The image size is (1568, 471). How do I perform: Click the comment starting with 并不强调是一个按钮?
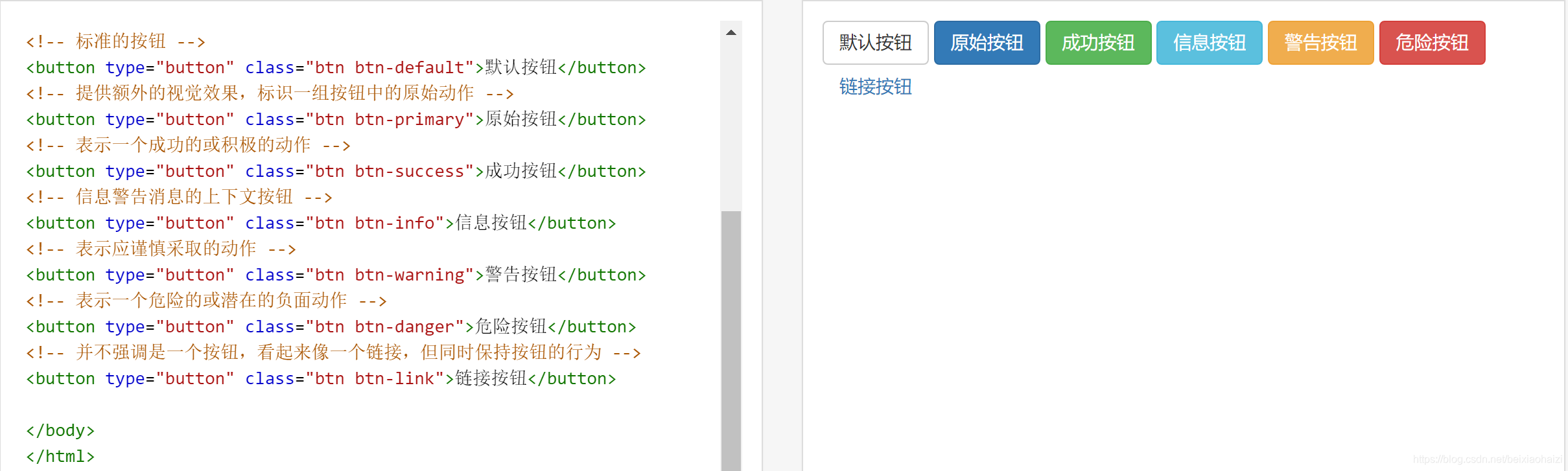pos(333,352)
